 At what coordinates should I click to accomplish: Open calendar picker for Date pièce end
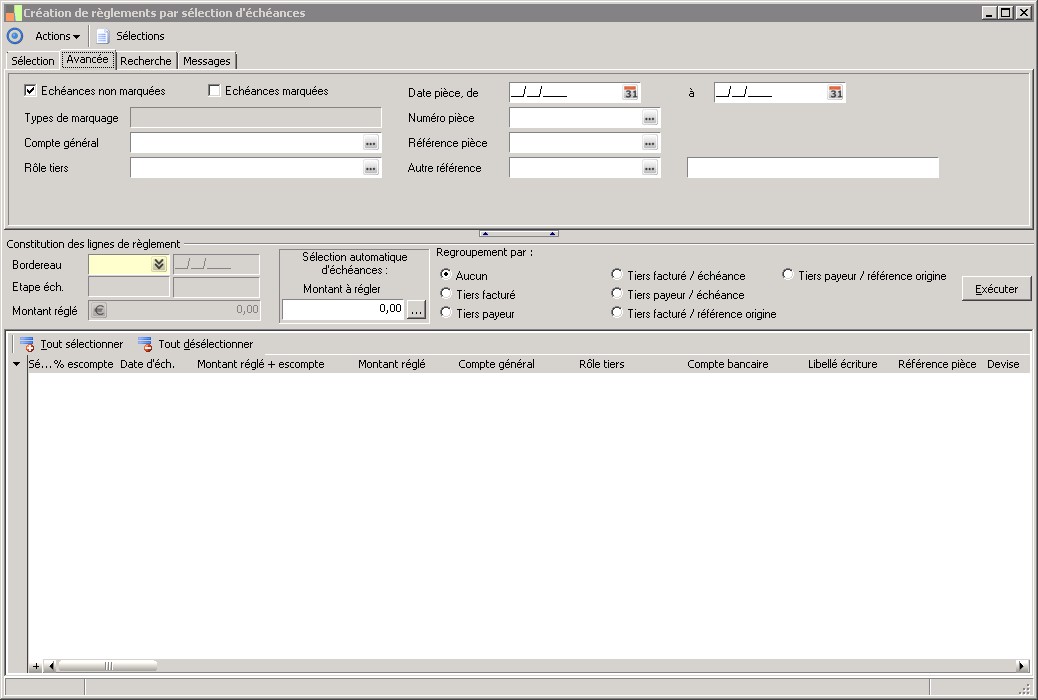tap(835, 93)
